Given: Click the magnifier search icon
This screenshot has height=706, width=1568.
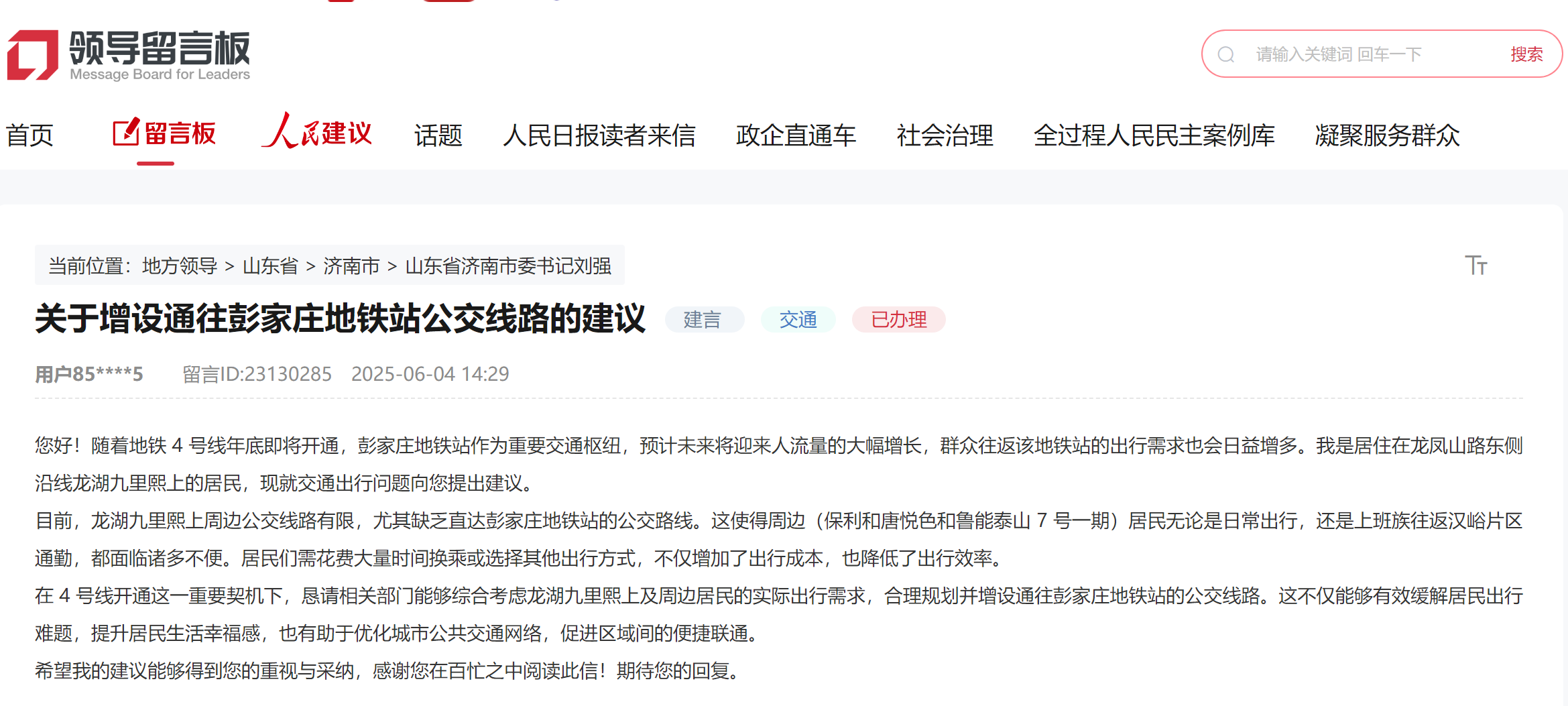Looking at the screenshot, I should [x=1227, y=54].
